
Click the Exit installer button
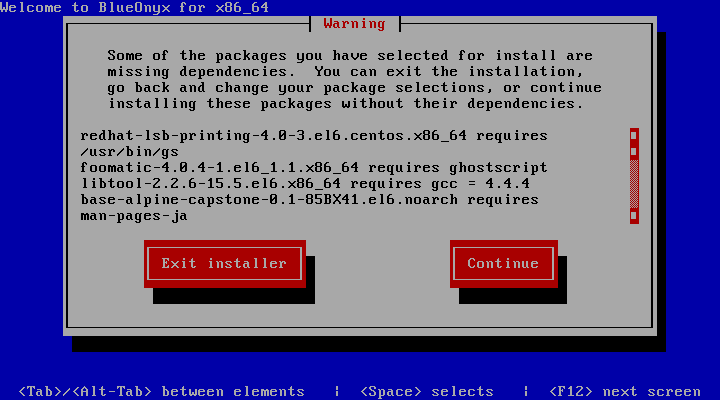tap(225, 264)
